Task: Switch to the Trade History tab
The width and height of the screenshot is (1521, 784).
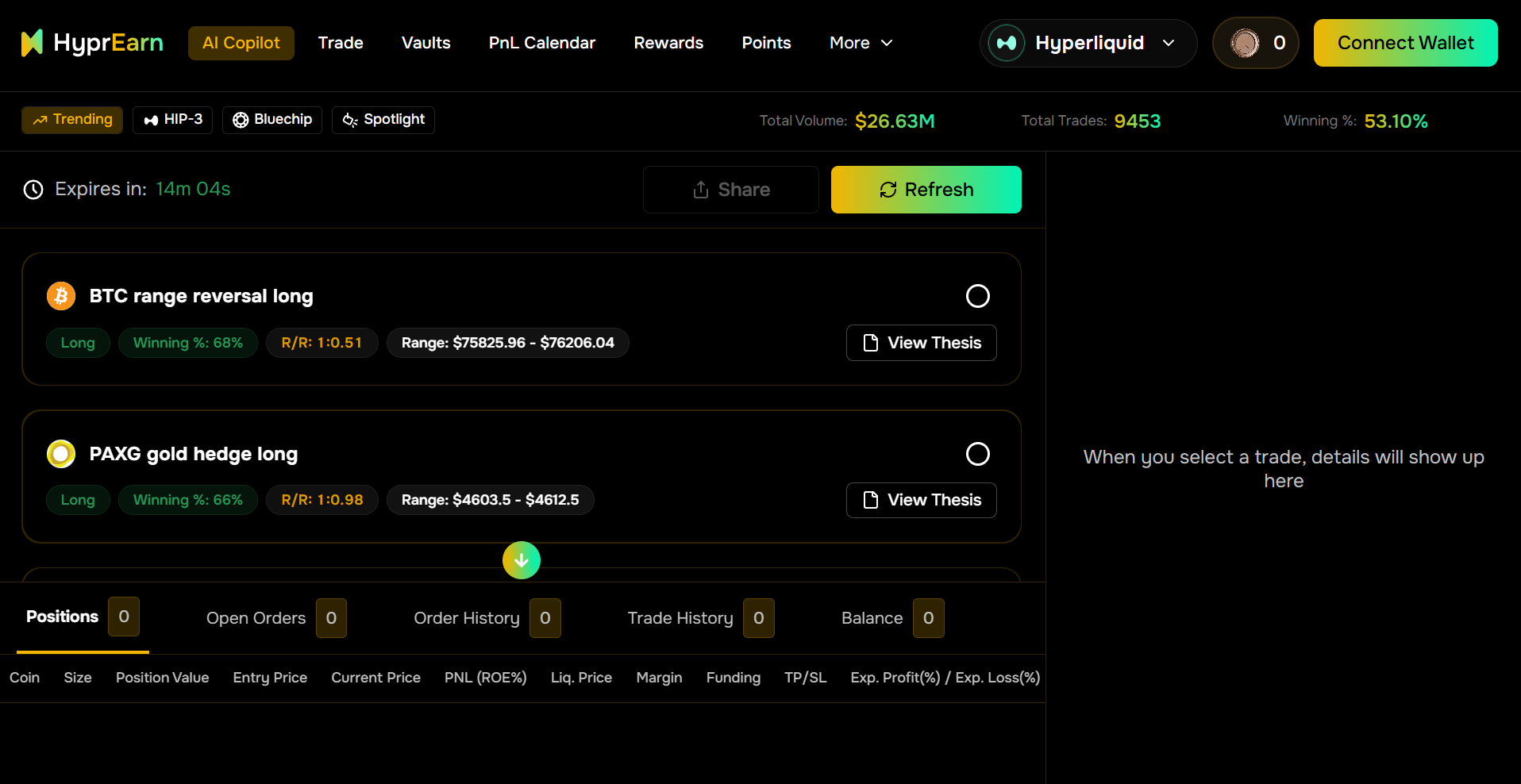Action: click(x=701, y=618)
